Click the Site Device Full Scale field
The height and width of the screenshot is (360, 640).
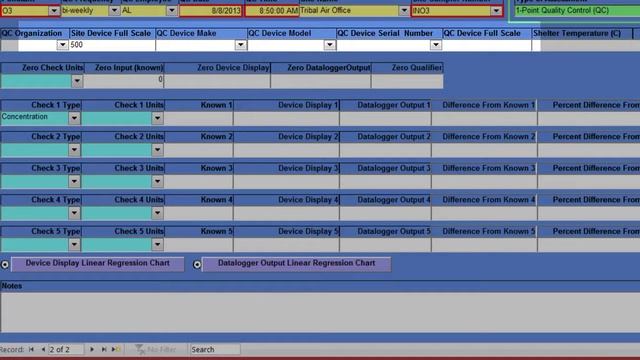click(x=112, y=45)
